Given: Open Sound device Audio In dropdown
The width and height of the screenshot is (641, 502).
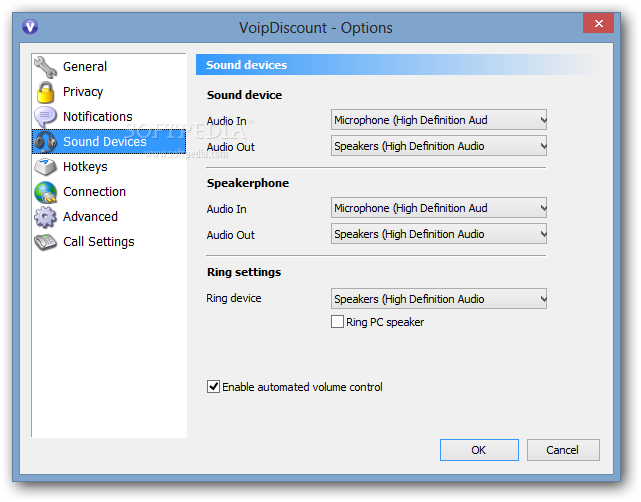Looking at the screenshot, I should tap(439, 120).
